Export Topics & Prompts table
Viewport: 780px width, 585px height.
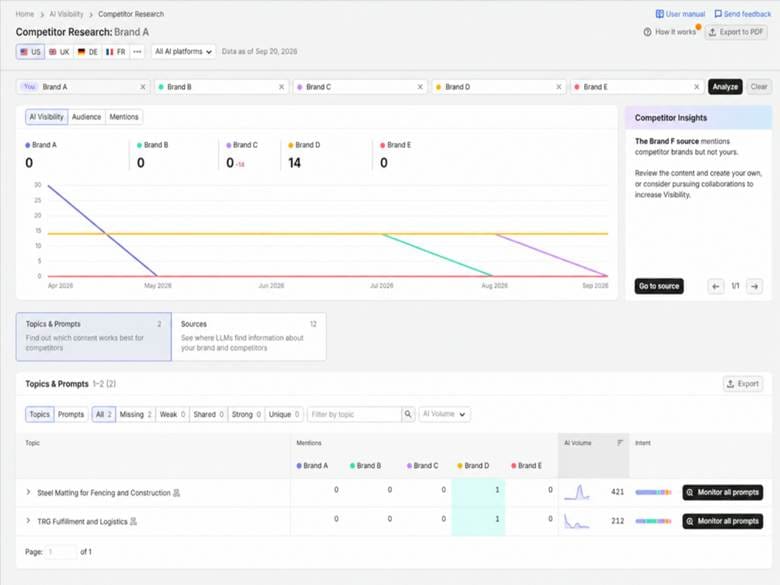[743, 384]
